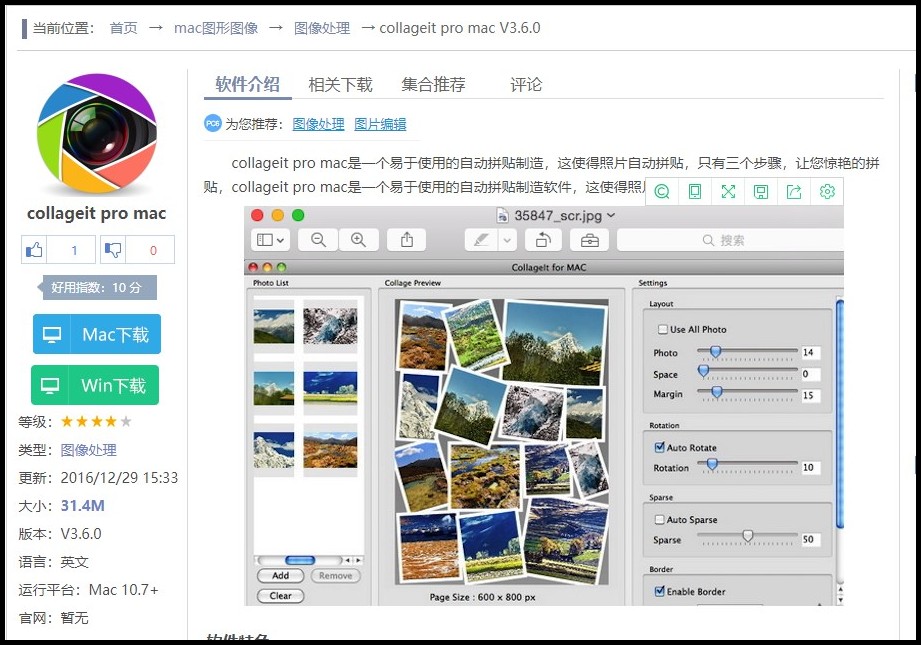Open the markup pen dropdown arrow

pos(507,240)
